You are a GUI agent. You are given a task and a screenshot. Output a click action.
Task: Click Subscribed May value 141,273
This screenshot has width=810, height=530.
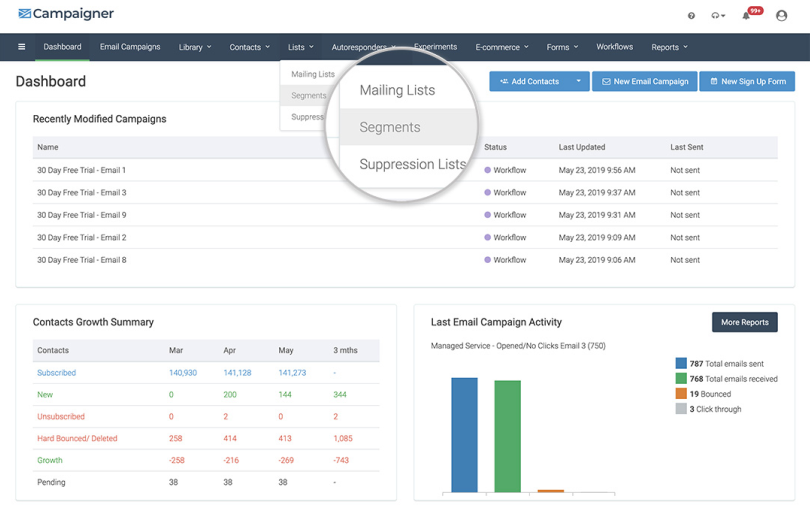tap(292, 372)
